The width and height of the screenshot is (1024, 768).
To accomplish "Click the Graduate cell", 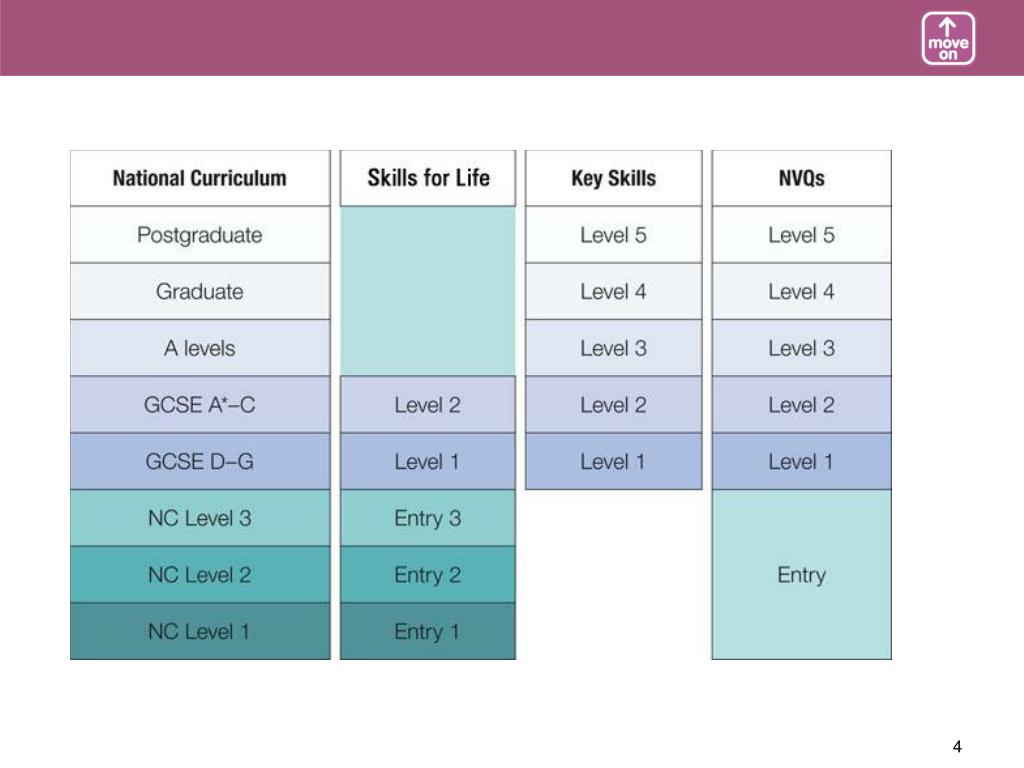I will (200, 292).
